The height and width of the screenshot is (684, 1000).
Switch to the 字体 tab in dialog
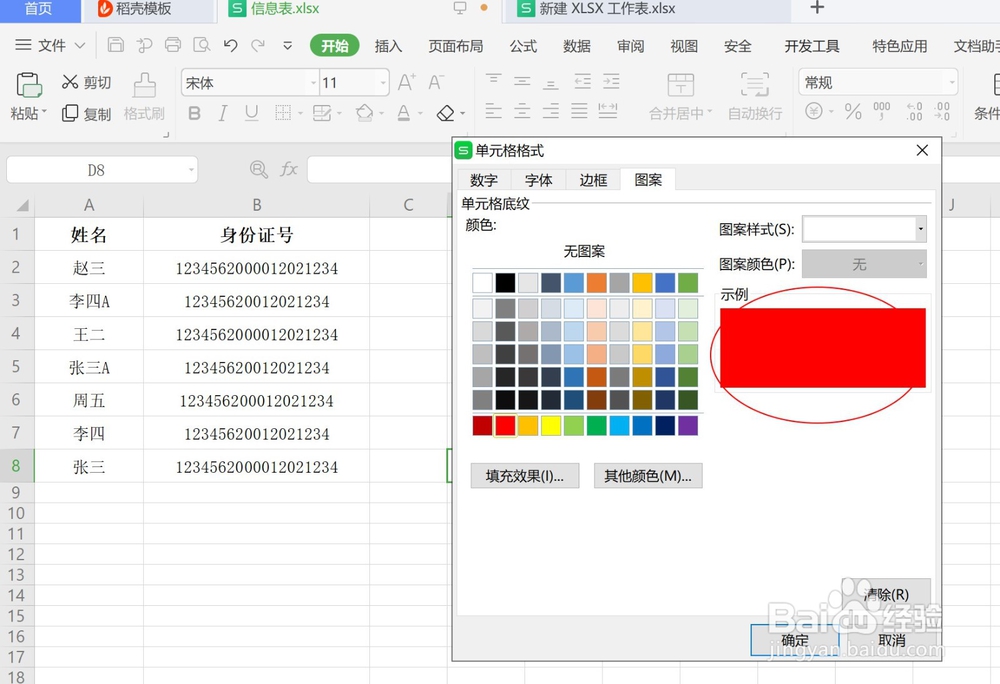(x=538, y=180)
